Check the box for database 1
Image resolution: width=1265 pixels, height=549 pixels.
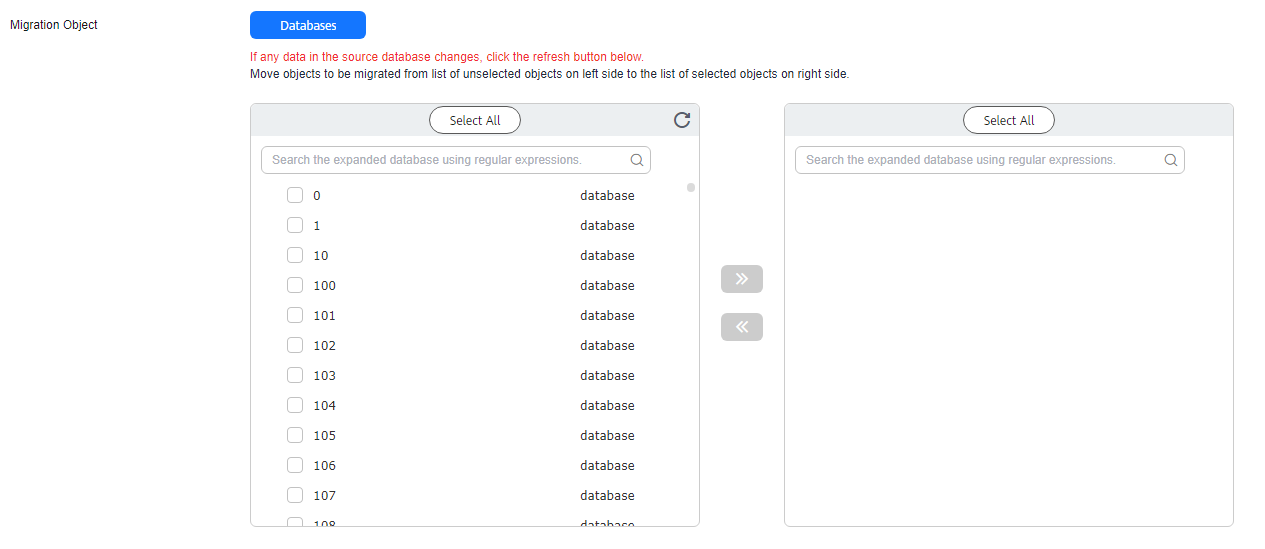click(295, 225)
